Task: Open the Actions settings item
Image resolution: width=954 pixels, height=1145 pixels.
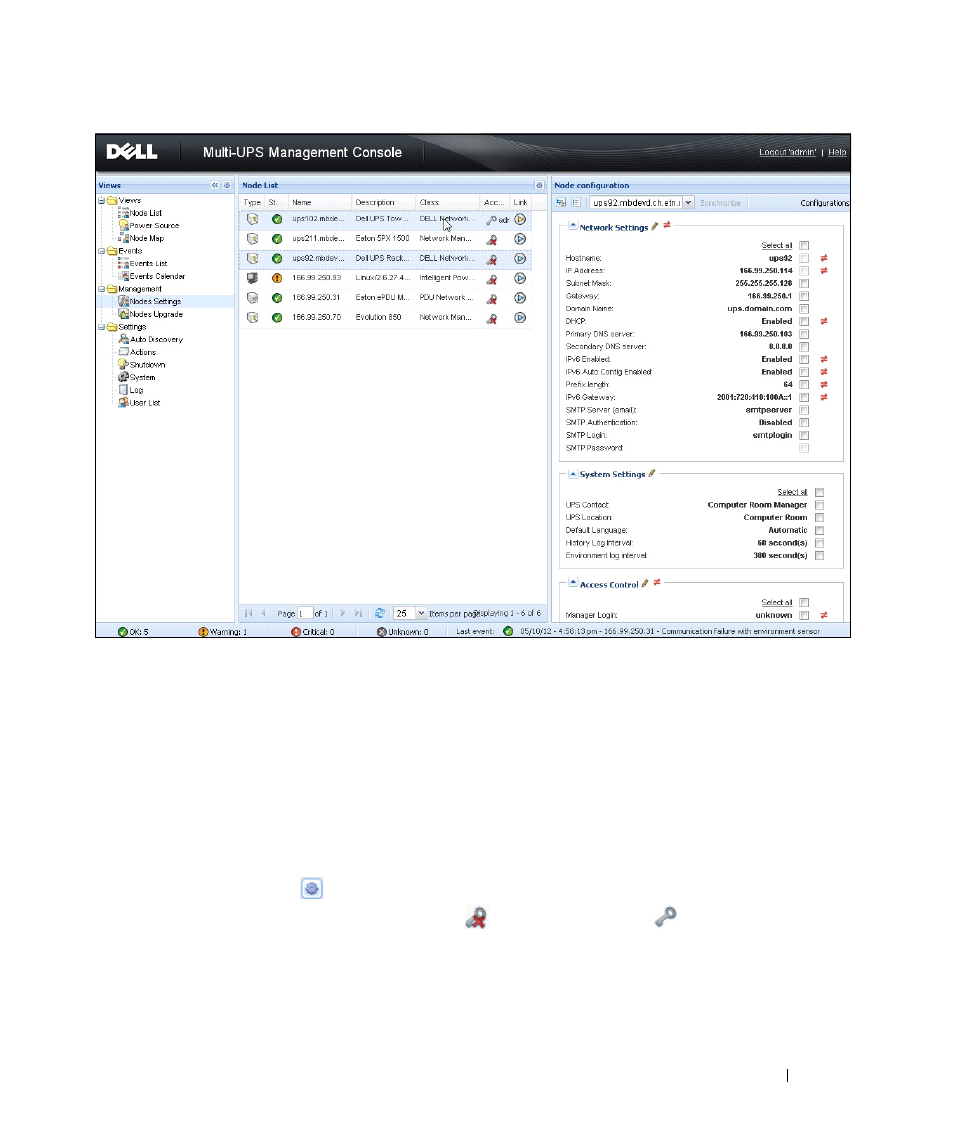Action: [x=142, y=352]
